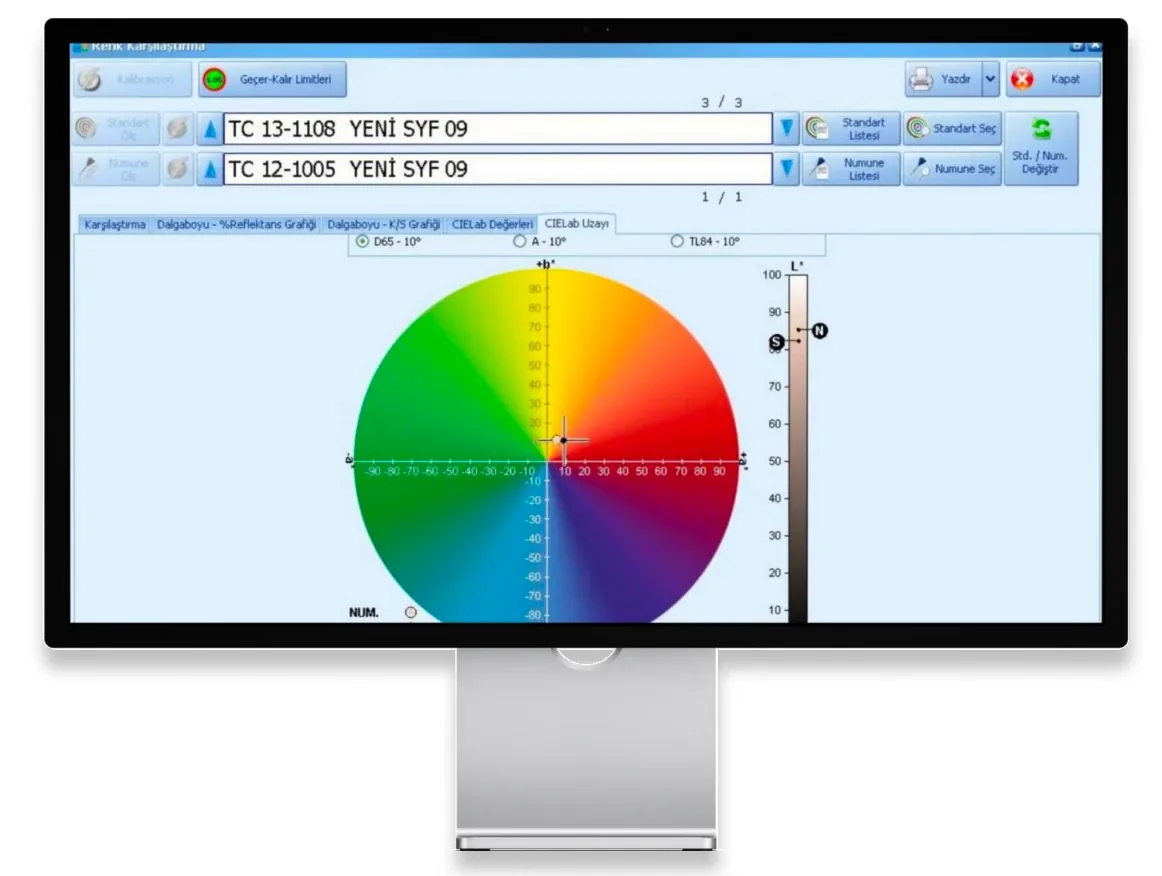Go to previous standard with up arrow
The height and width of the screenshot is (876, 1162).
click(x=210, y=129)
